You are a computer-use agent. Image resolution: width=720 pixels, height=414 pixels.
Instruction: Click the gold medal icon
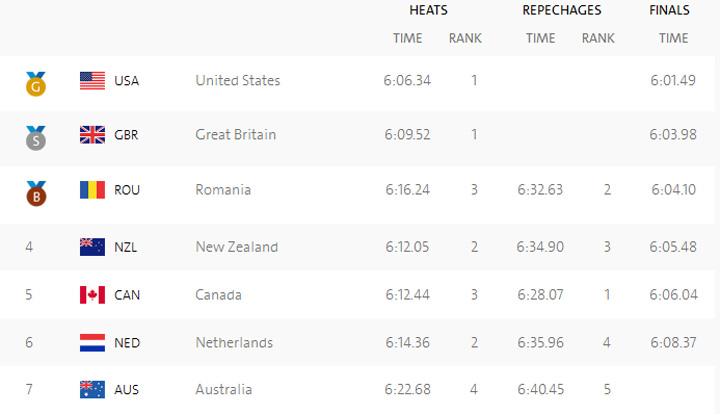[35, 83]
